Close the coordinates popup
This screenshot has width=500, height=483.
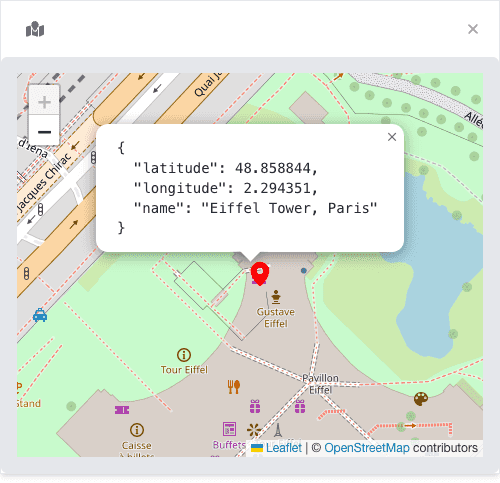point(392,137)
